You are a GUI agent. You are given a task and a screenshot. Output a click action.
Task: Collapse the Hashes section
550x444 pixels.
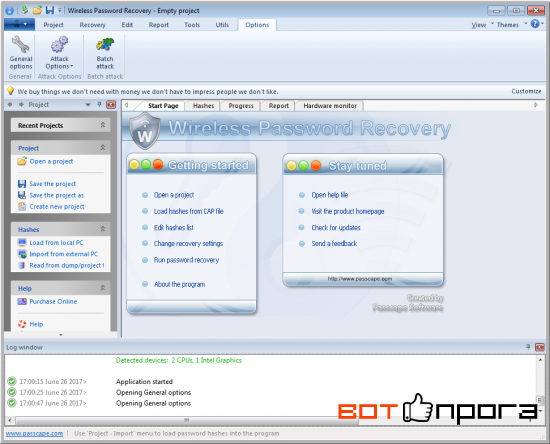point(103,229)
